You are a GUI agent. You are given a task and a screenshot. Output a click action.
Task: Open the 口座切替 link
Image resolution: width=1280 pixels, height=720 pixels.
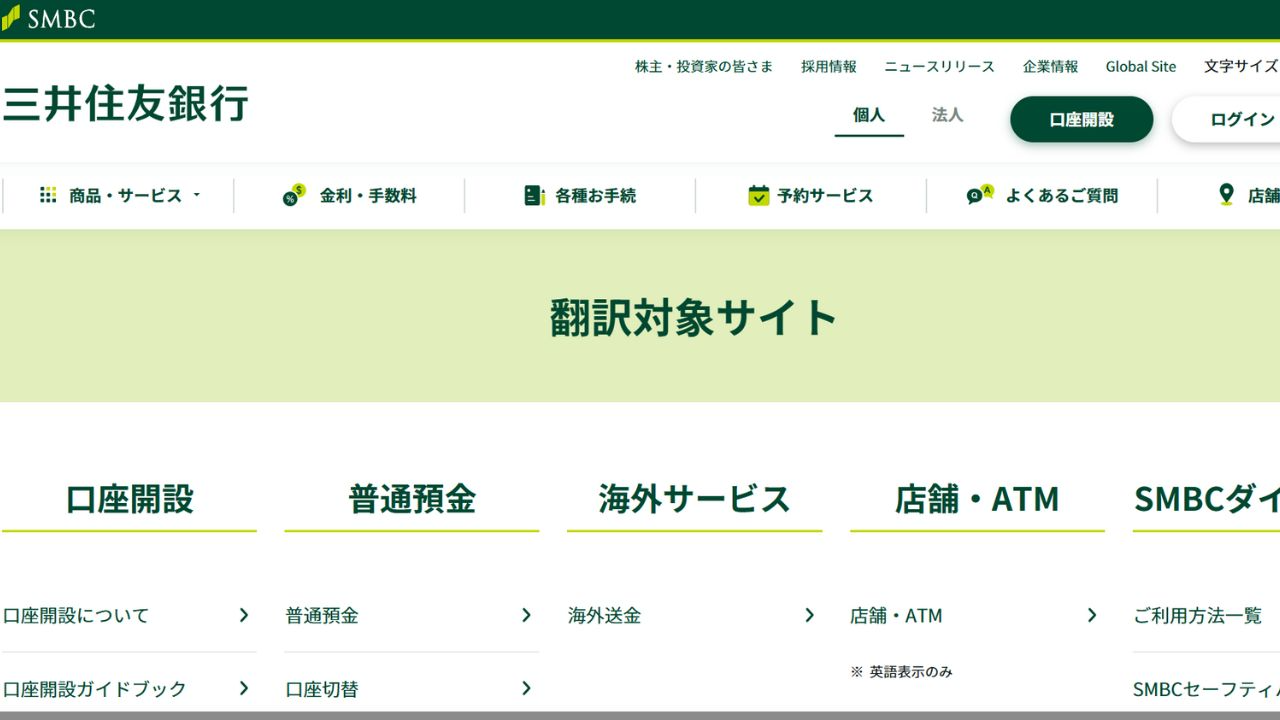[x=322, y=689]
